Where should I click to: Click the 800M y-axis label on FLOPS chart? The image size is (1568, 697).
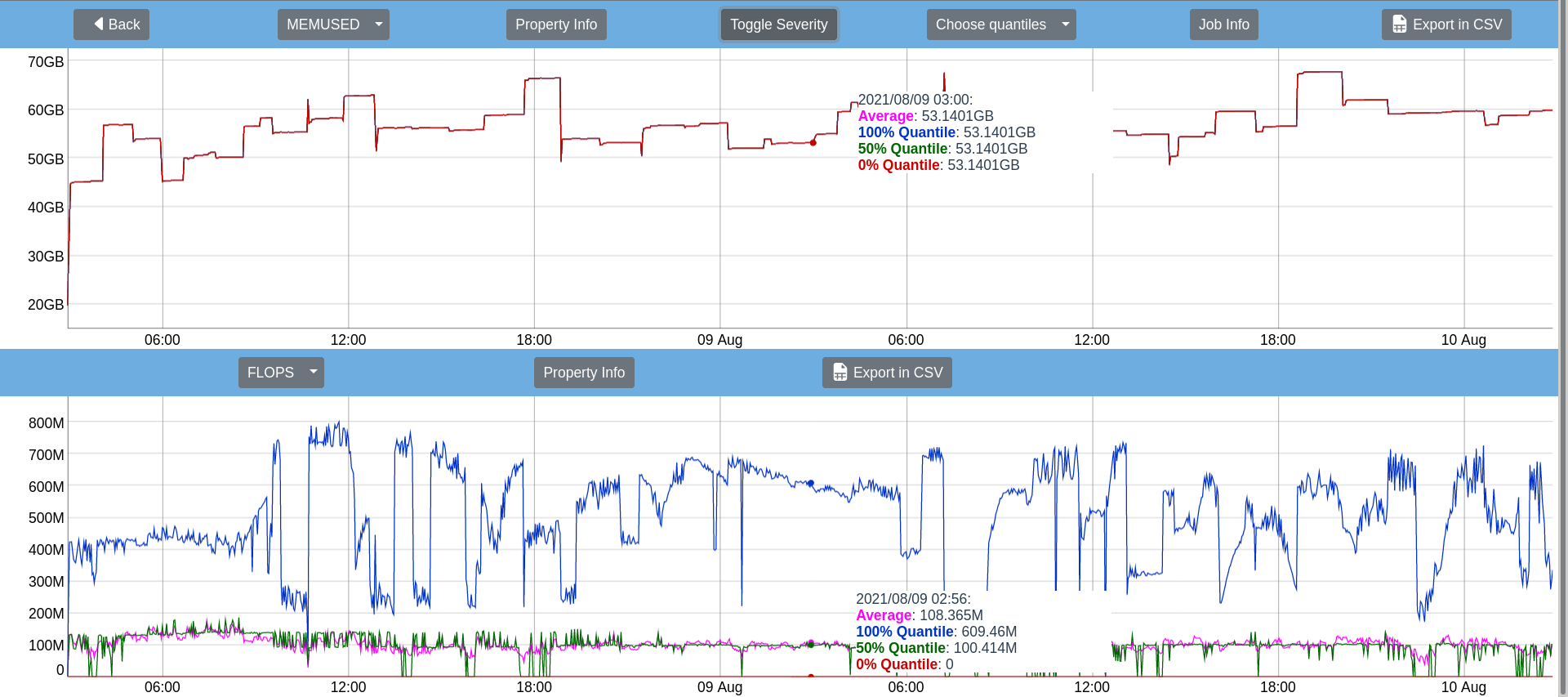coord(46,423)
